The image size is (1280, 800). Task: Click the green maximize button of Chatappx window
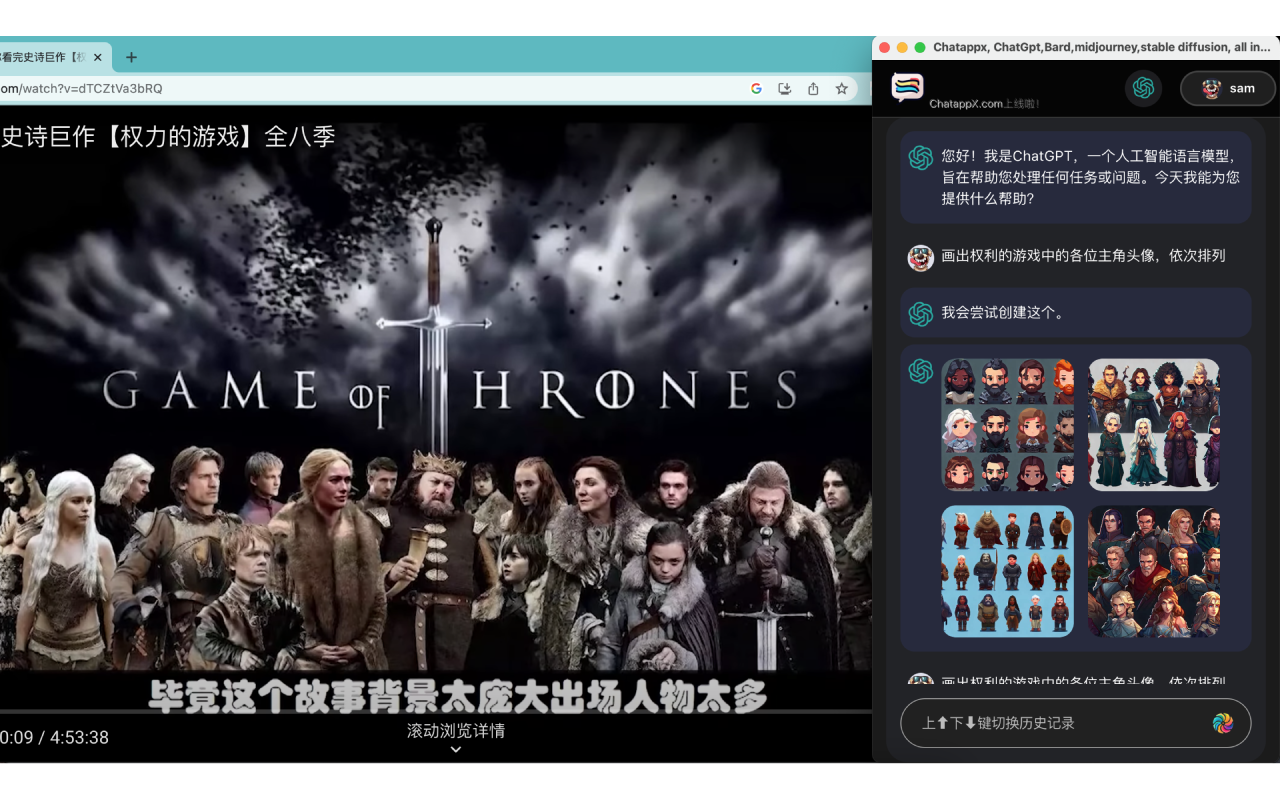[x=920, y=47]
